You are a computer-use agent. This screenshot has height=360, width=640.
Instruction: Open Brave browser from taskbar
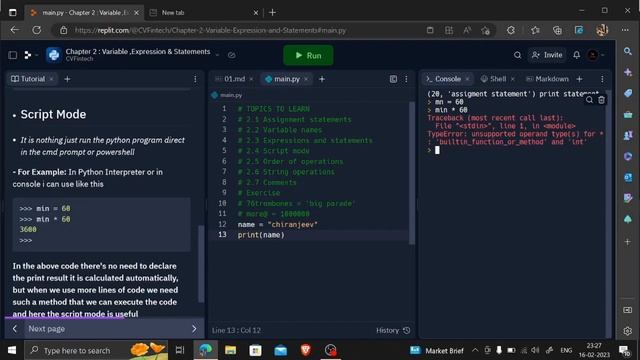[x=306, y=350]
